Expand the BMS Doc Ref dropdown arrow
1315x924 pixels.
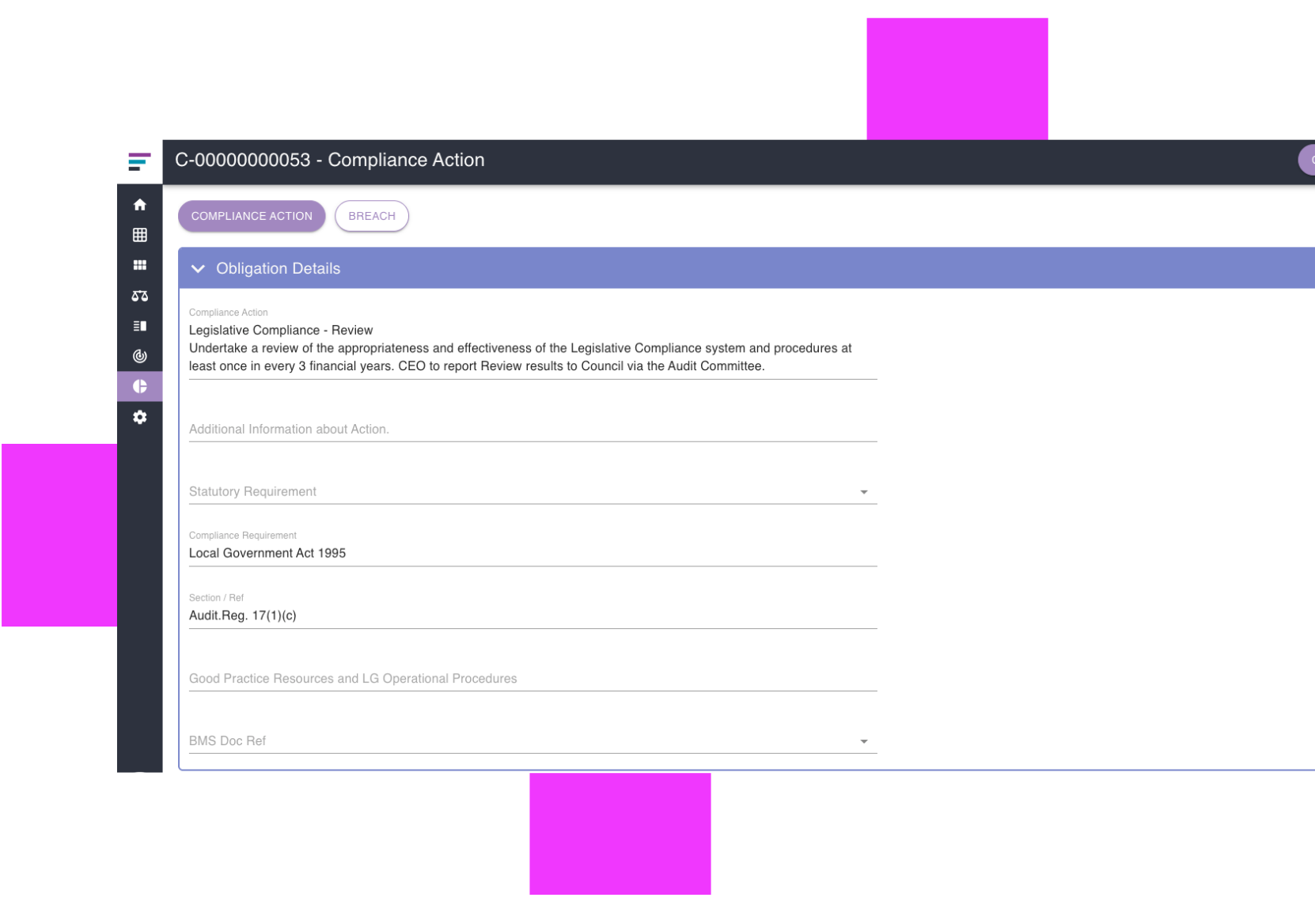[863, 741]
